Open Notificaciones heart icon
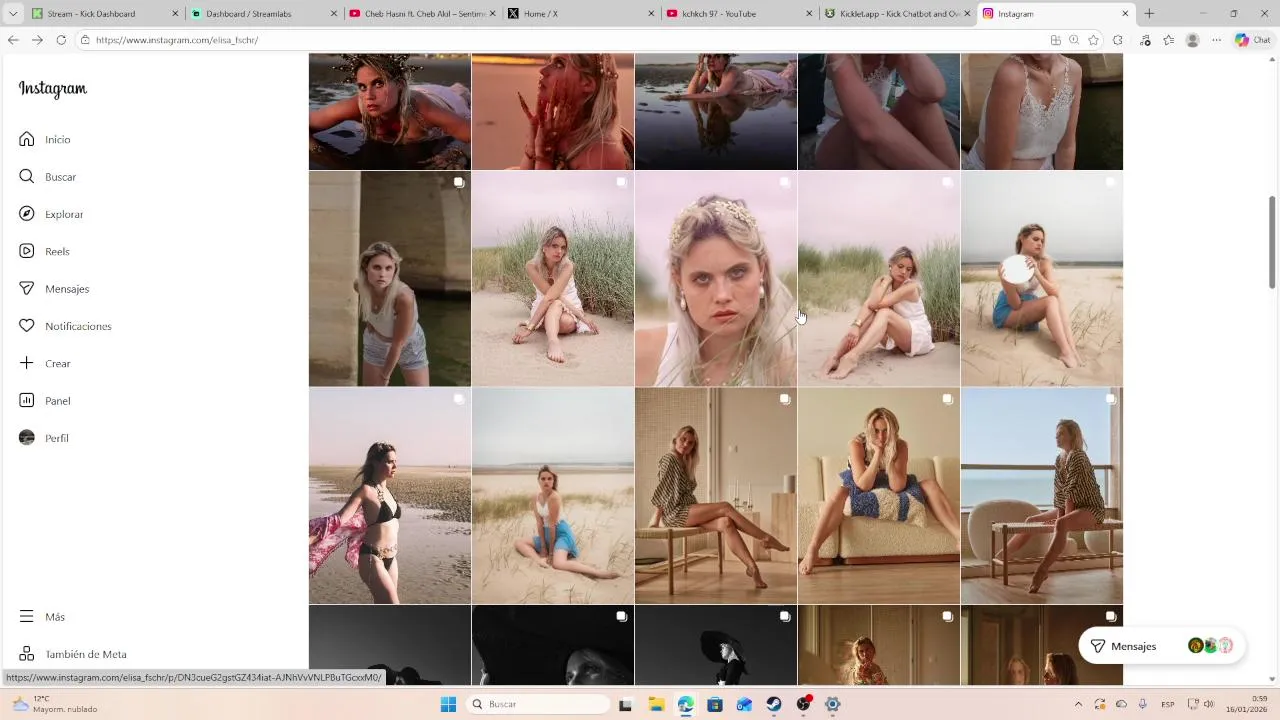The width and height of the screenshot is (1280, 720). (27, 326)
